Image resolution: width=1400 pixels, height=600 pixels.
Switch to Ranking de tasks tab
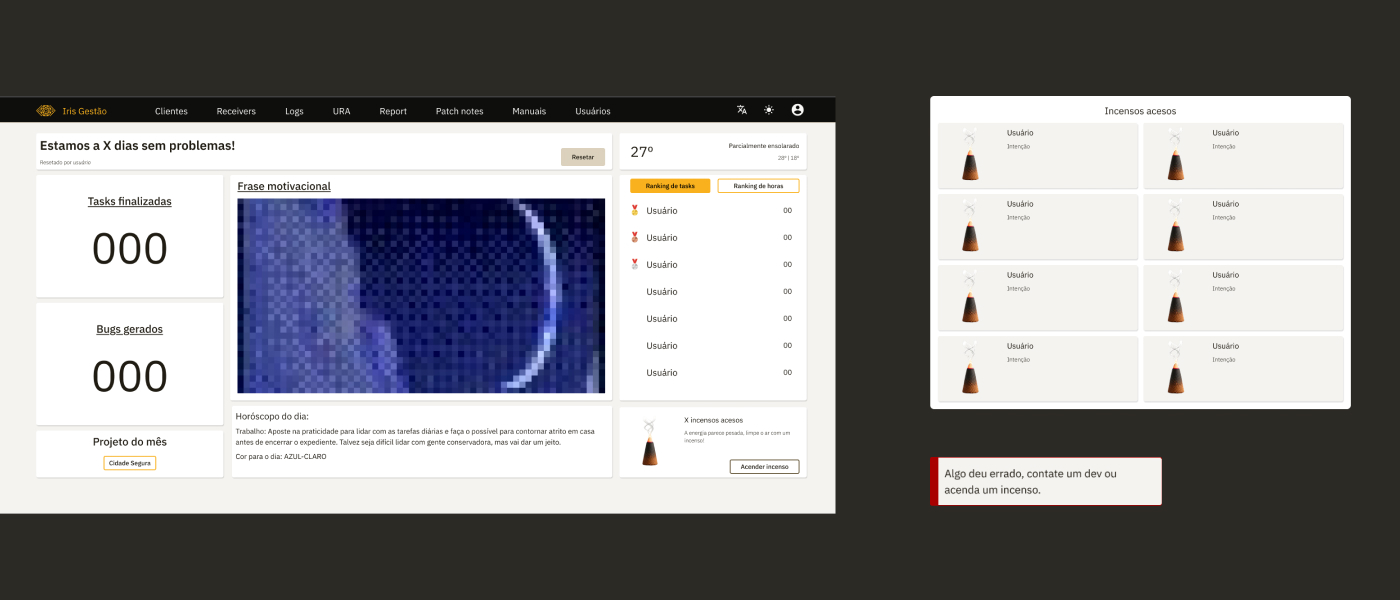(670, 186)
